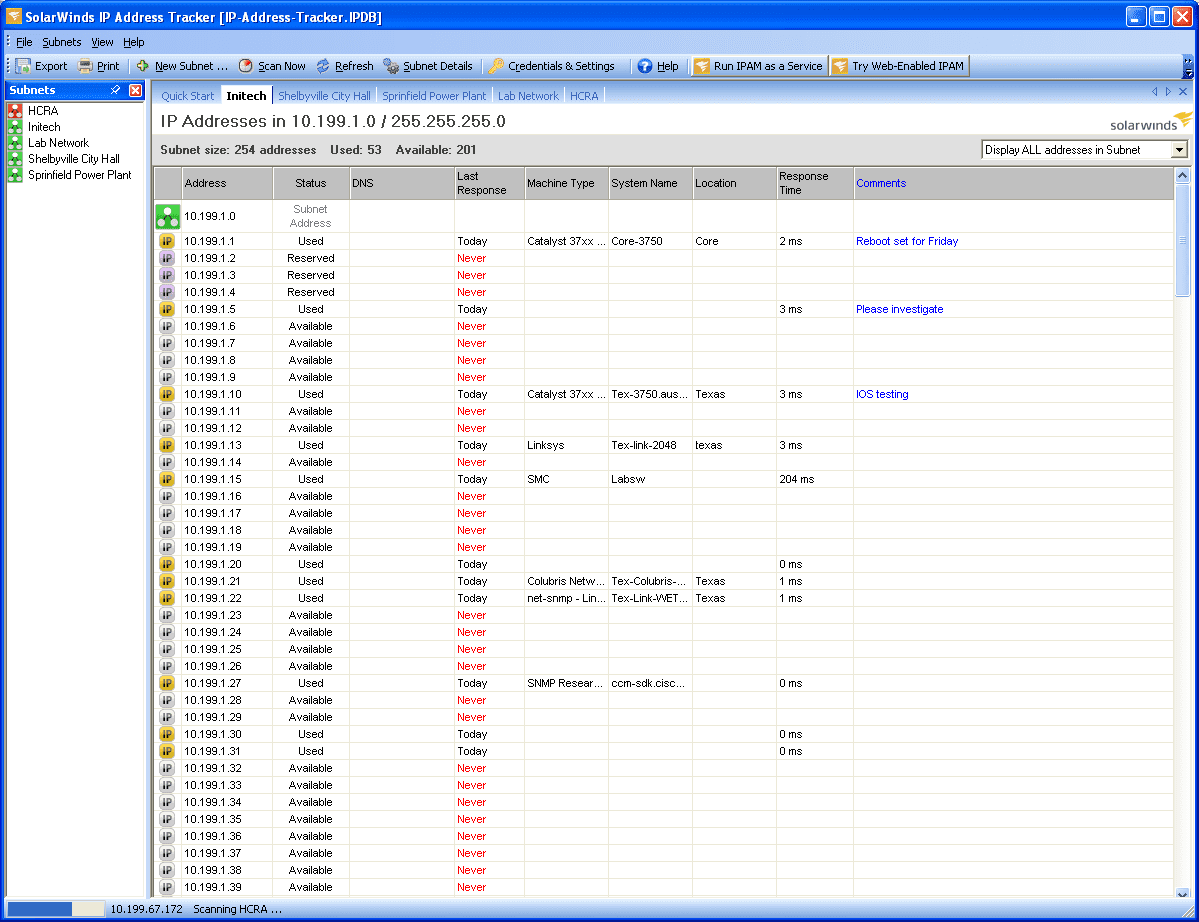The image size is (1199, 922).
Task: Click the reserved IP icon for 10.199.1.2
Action: 167,258
